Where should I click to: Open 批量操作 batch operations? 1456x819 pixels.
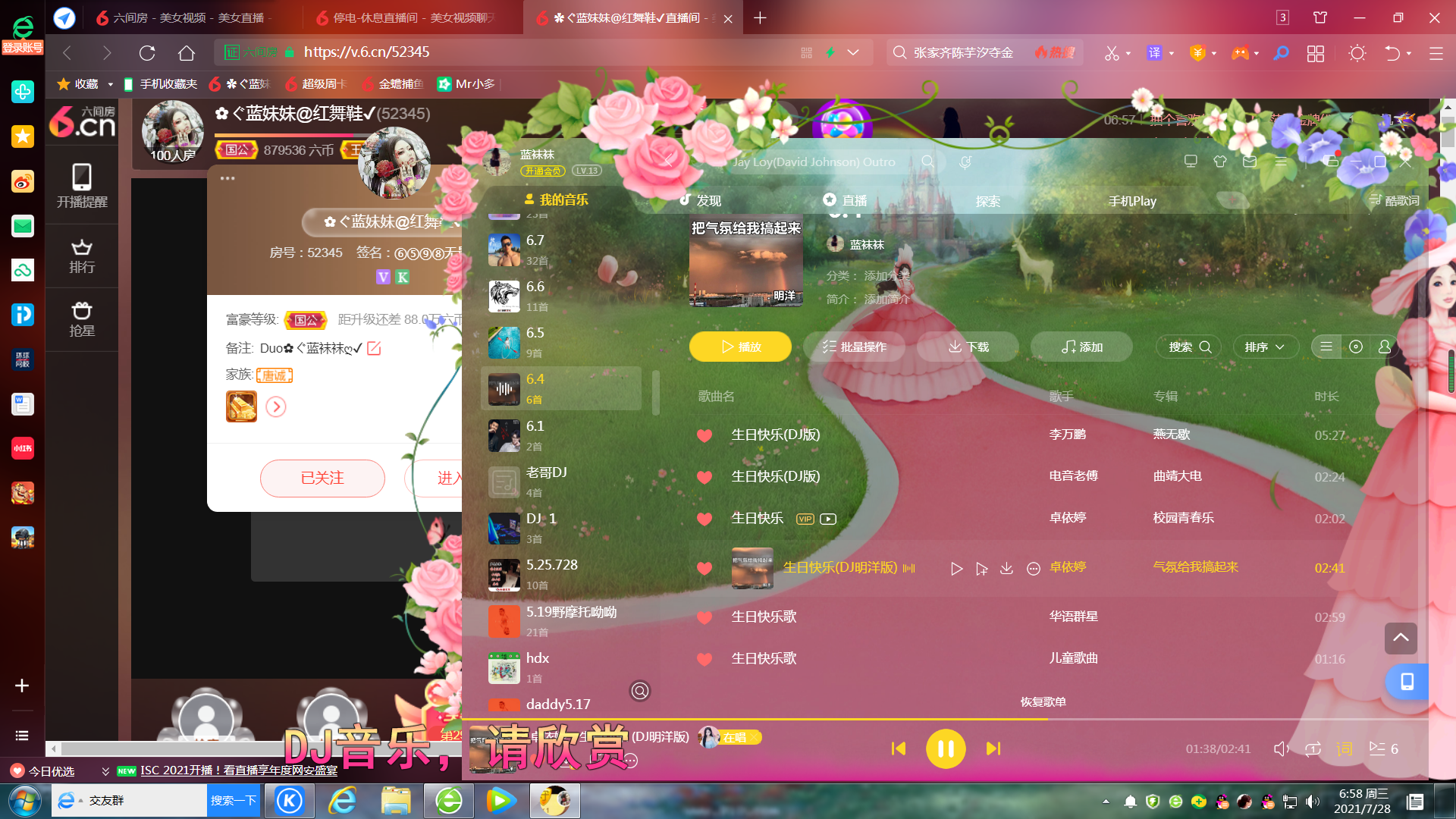854,347
